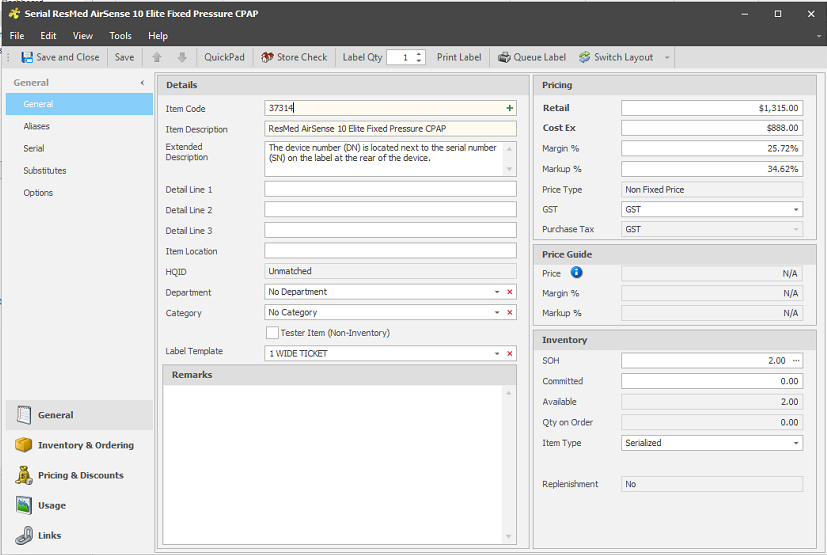Click the Store Check icon

[267, 58]
